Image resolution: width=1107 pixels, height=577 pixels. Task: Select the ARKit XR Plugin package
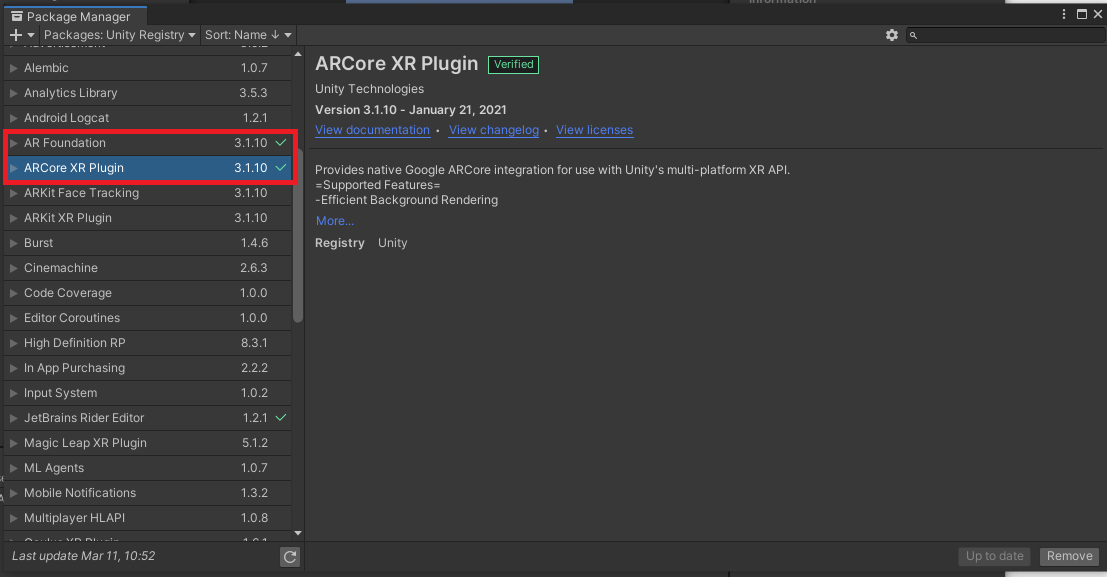click(x=148, y=218)
